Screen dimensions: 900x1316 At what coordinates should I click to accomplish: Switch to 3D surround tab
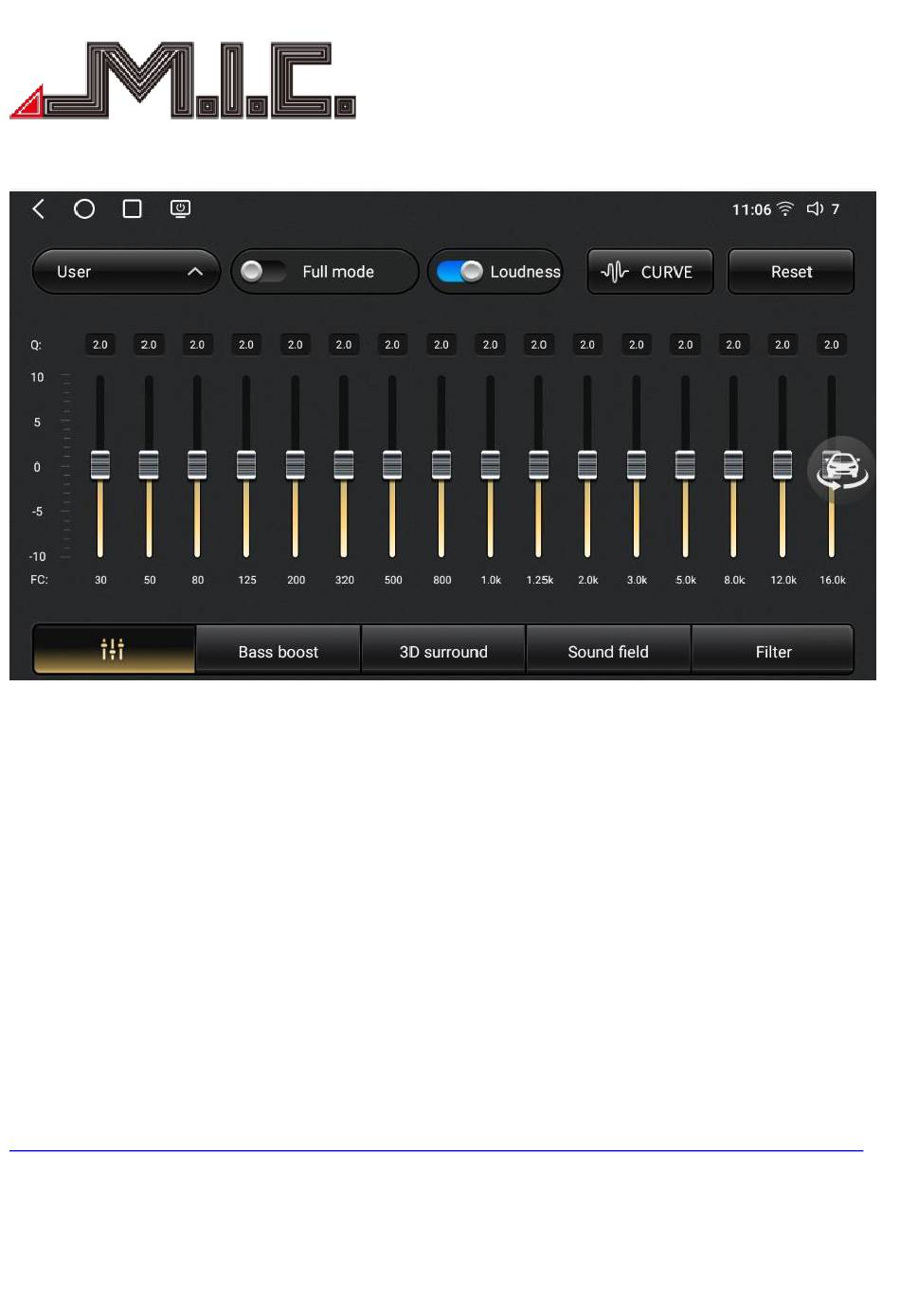443,651
